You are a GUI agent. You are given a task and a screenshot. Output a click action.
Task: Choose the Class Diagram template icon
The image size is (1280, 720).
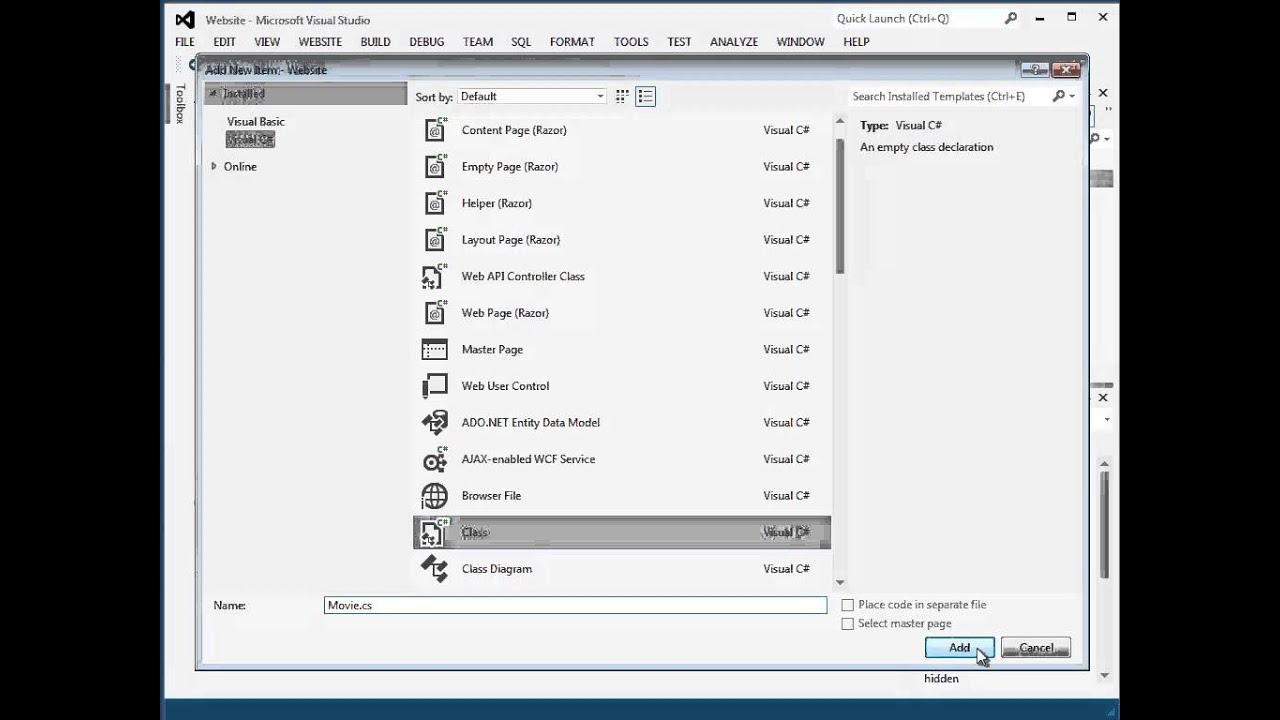tap(435, 568)
